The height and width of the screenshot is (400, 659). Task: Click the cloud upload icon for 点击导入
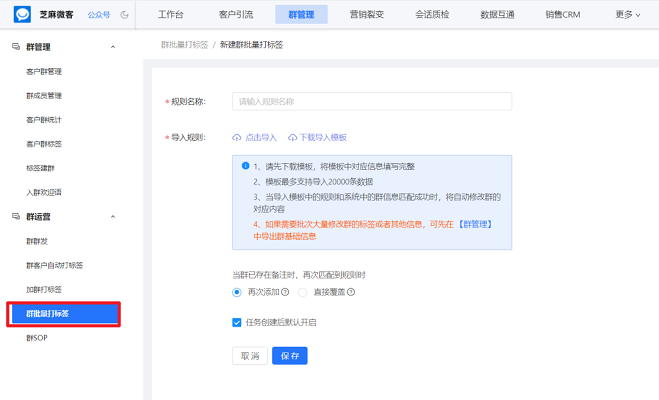[x=237, y=137]
